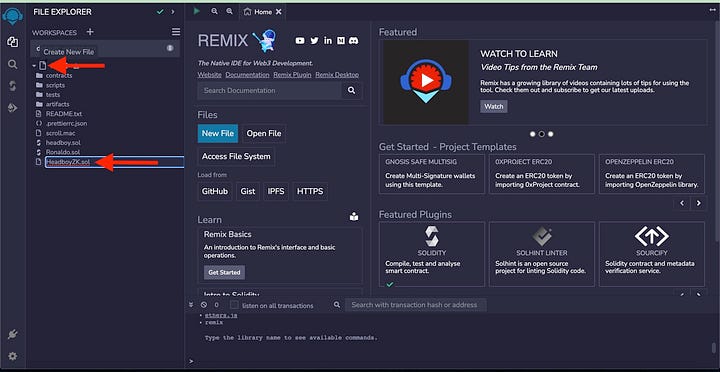Go to previous project templates arrow

coord(682,203)
